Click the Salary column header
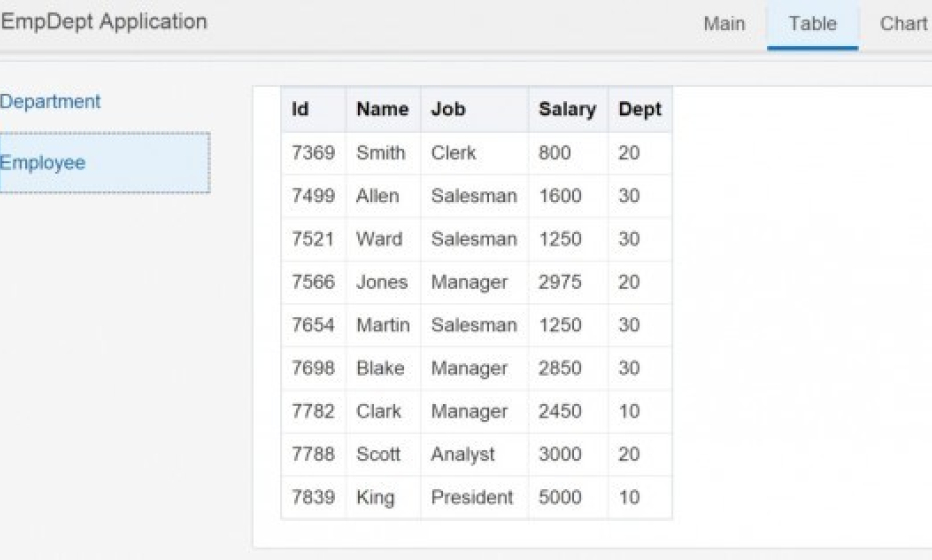Viewport: 932px width, 560px height. [x=567, y=110]
